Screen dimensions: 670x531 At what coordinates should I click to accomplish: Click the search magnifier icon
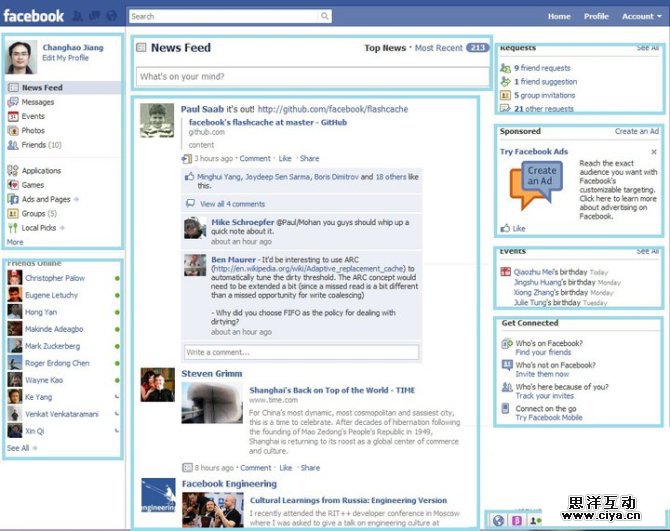325,16
